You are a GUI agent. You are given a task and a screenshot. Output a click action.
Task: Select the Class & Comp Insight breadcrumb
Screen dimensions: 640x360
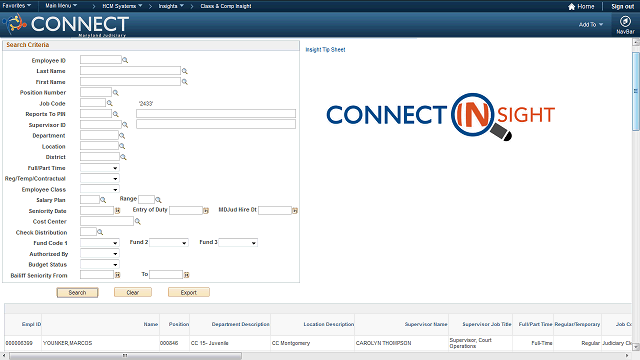coord(226,6)
